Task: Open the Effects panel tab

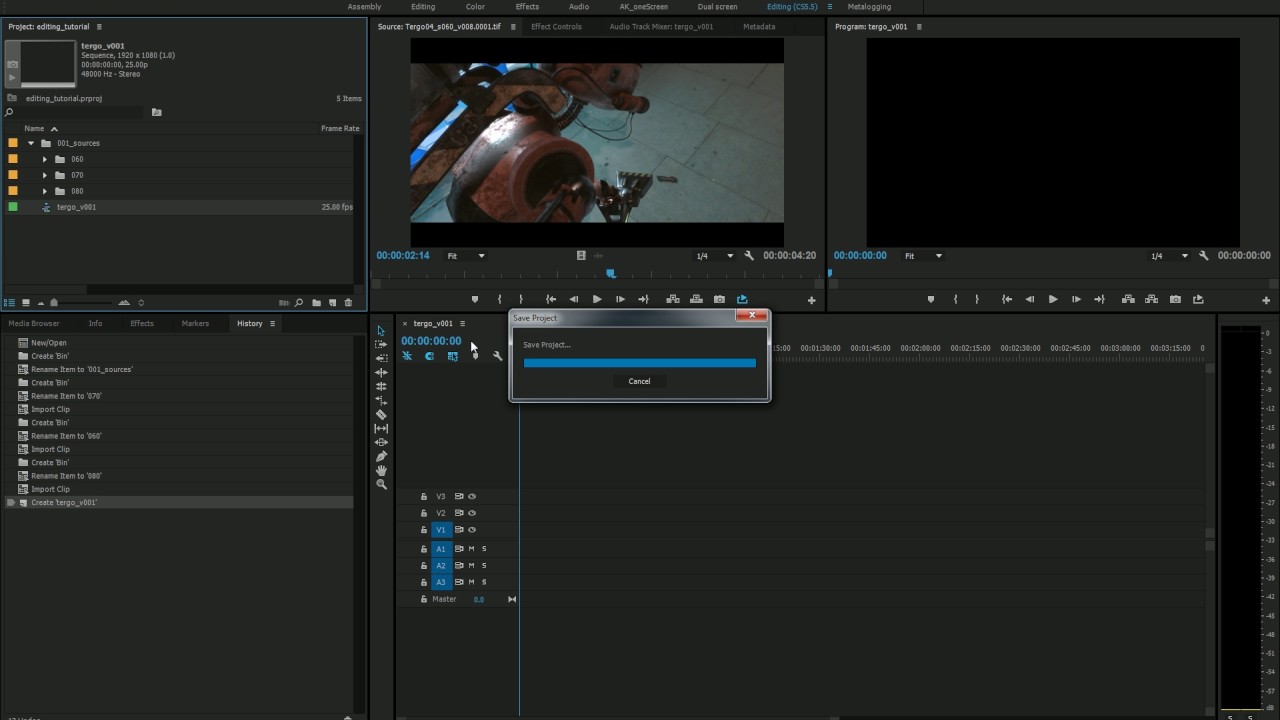Action: click(x=142, y=323)
